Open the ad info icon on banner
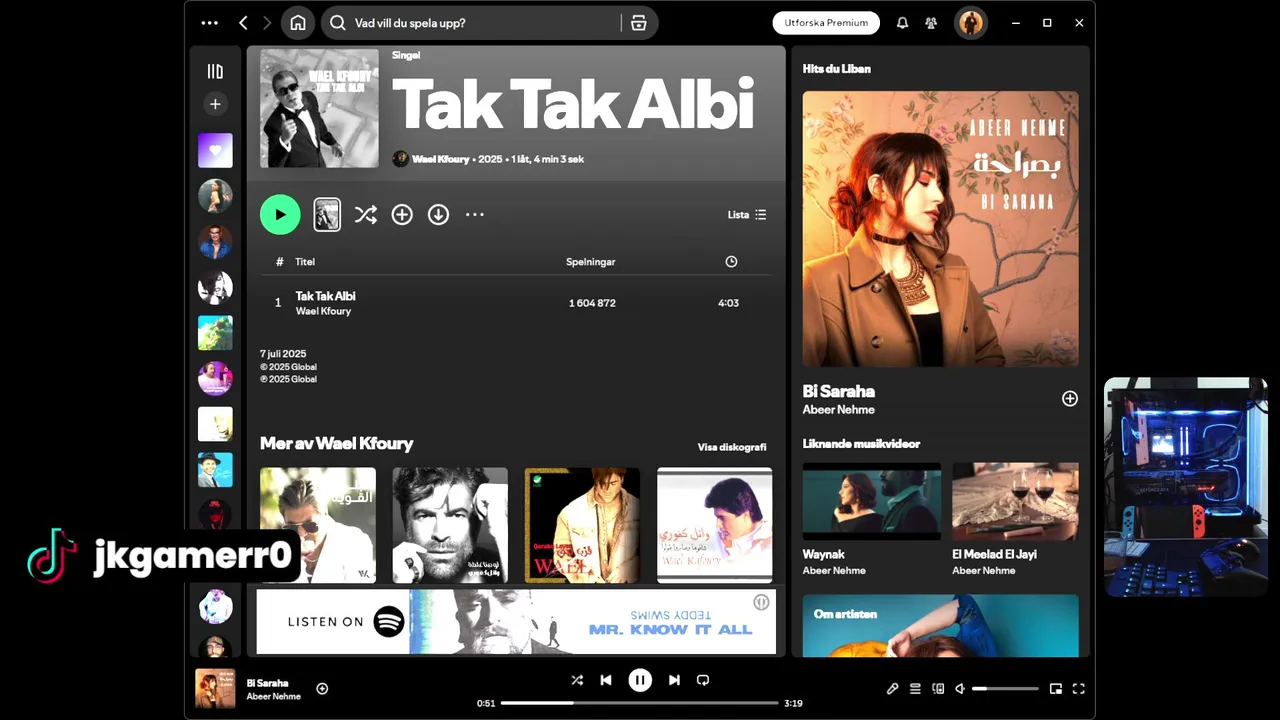Screen dimensions: 1280x720 click(x=761, y=602)
